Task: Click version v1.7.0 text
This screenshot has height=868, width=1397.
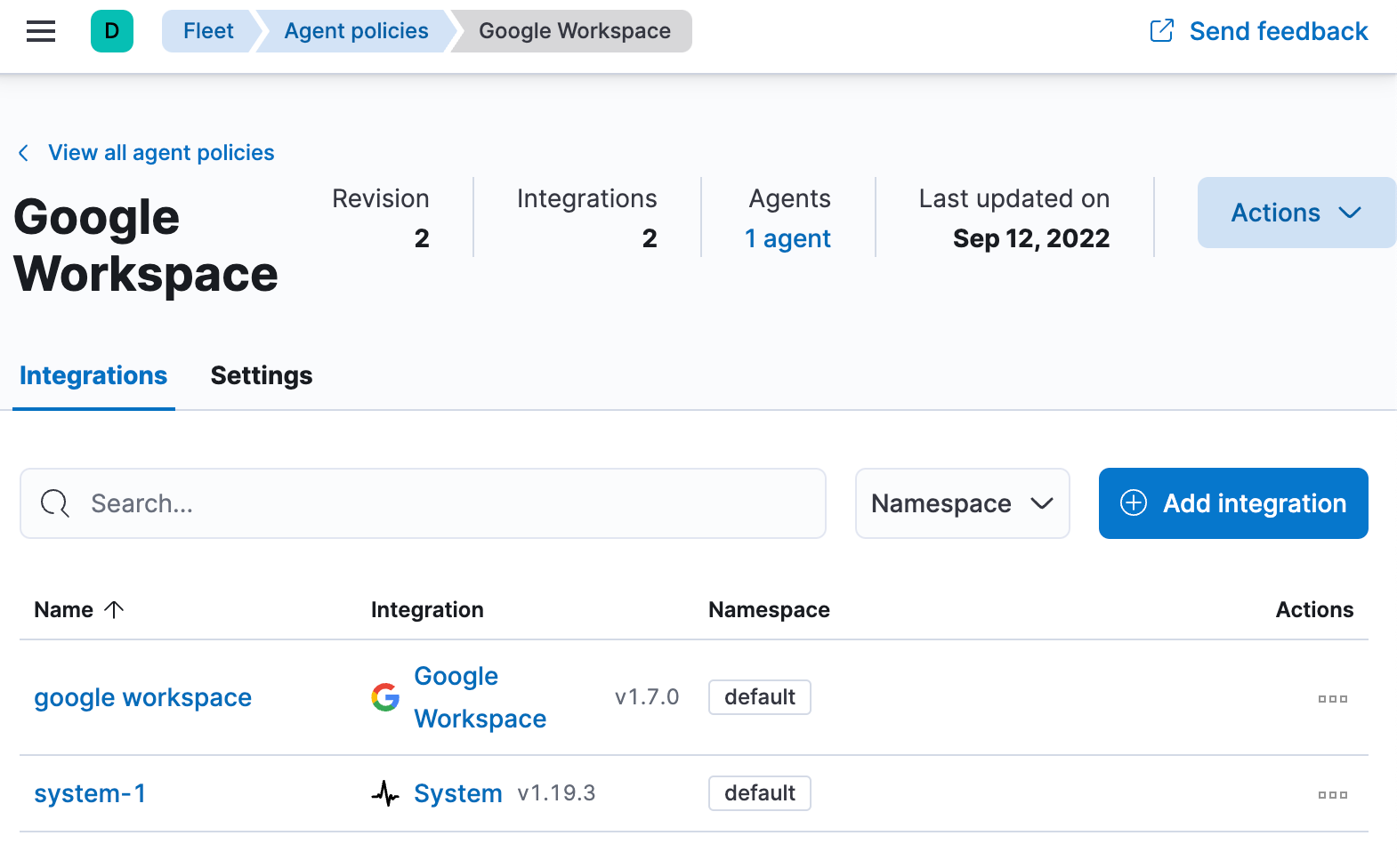Action: click(647, 697)
